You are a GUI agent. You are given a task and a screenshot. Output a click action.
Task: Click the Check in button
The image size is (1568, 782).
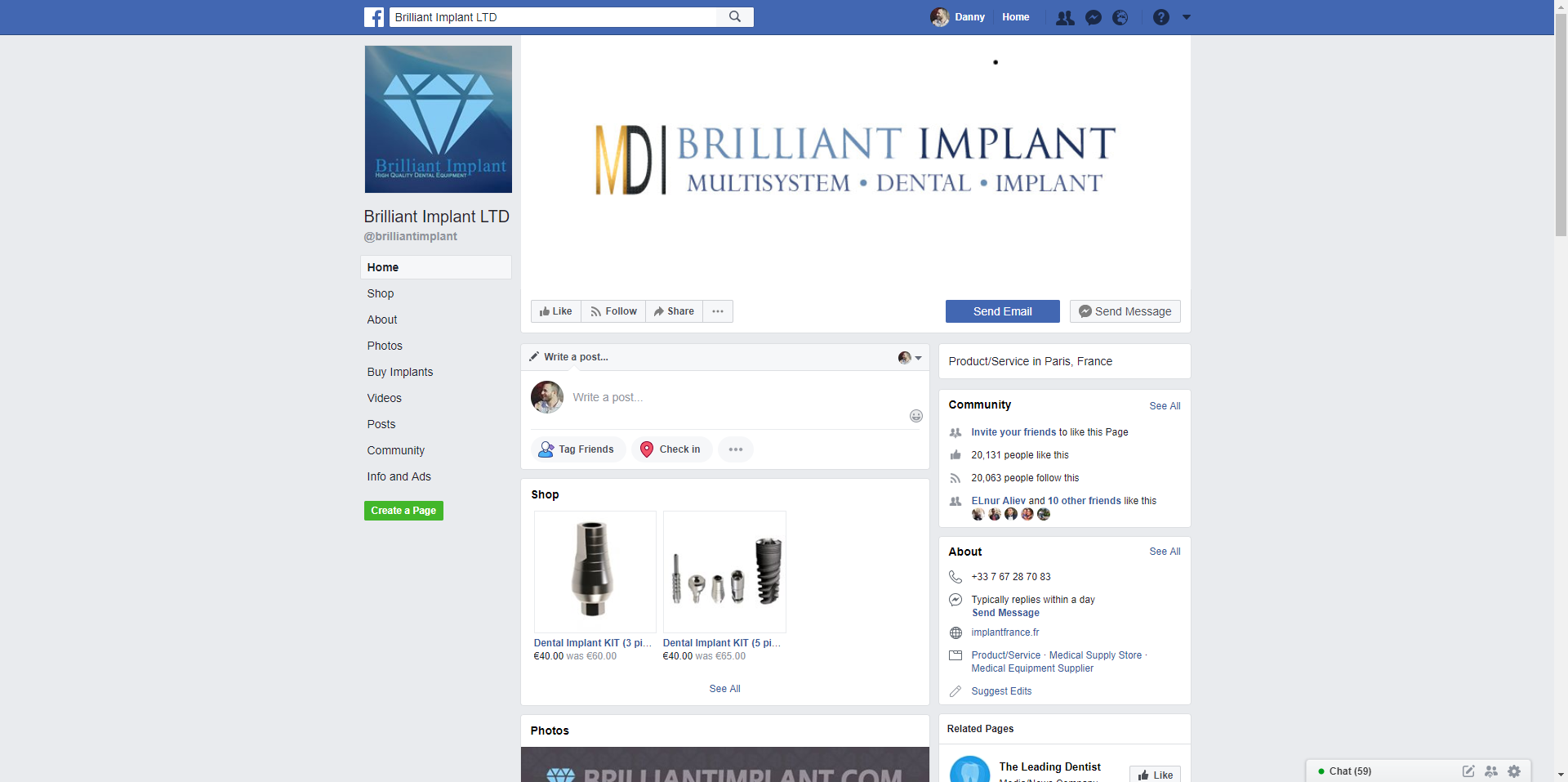pyautogui.click(x=672, y=449)
